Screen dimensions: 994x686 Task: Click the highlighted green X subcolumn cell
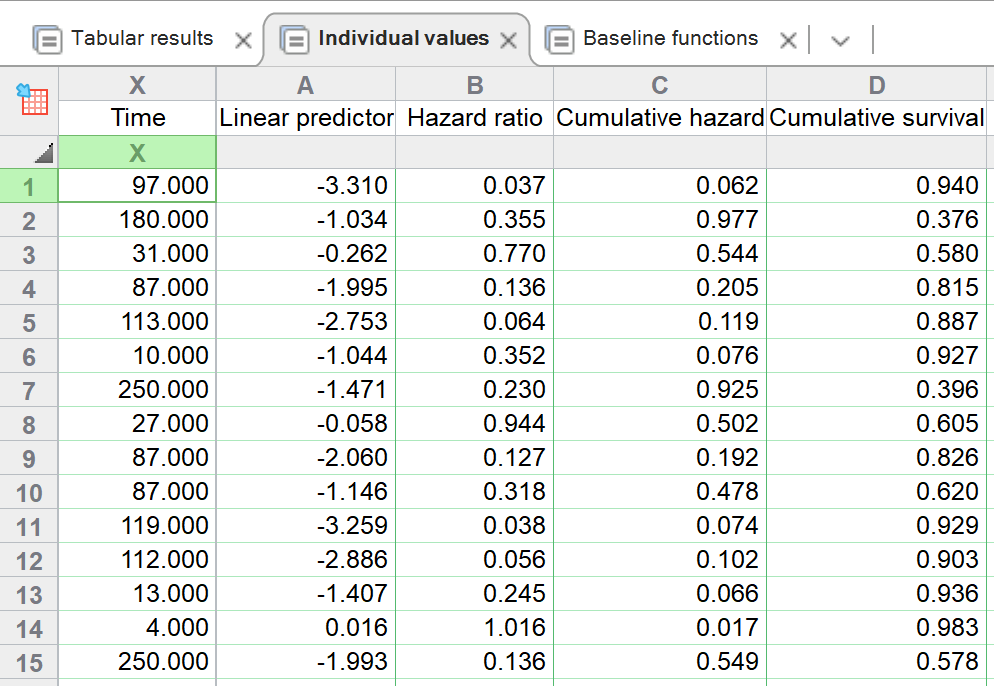pos(138,152)
